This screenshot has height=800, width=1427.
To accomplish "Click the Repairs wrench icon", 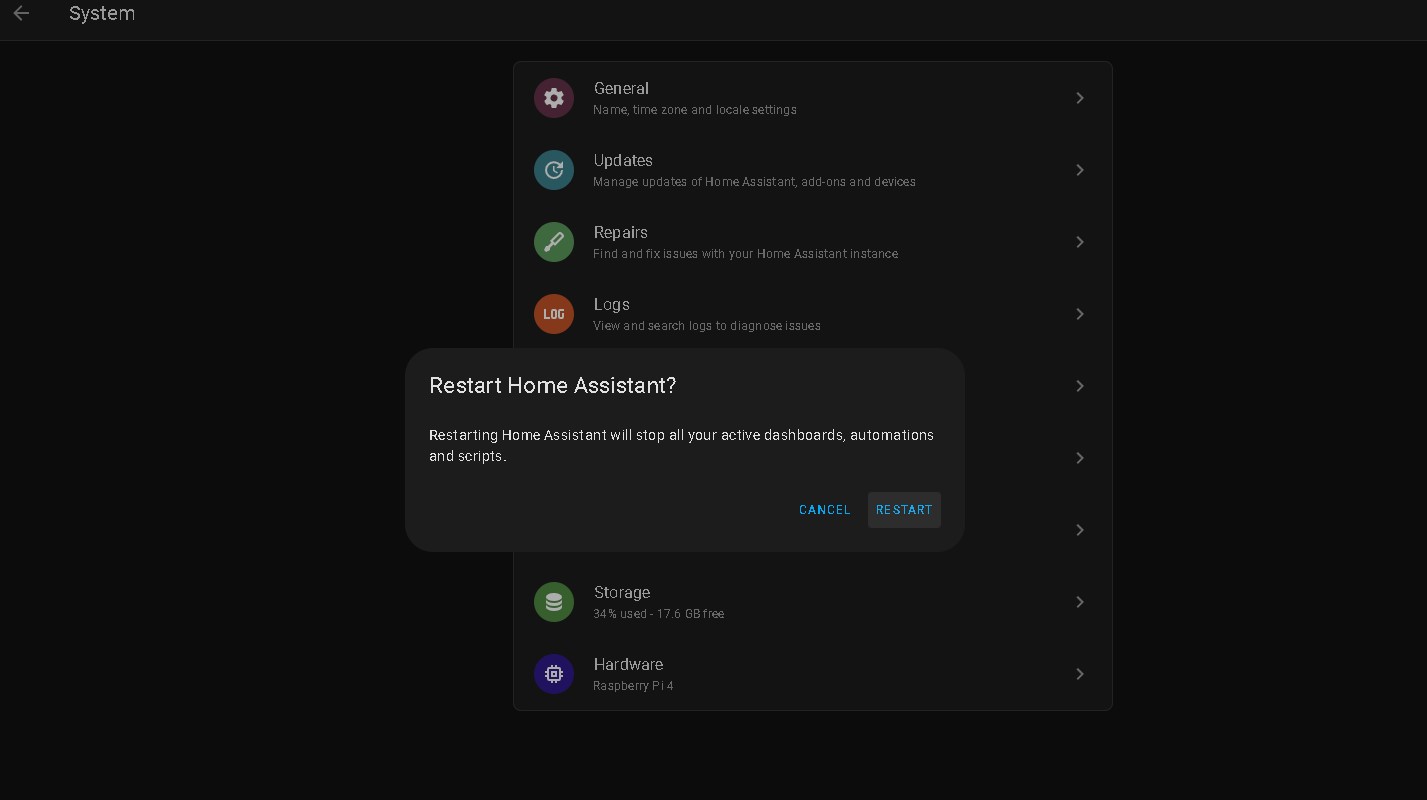I will [554, 242].
